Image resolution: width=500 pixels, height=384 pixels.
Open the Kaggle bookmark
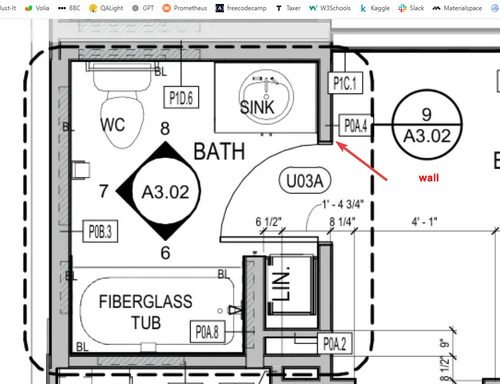coord(375,8)
